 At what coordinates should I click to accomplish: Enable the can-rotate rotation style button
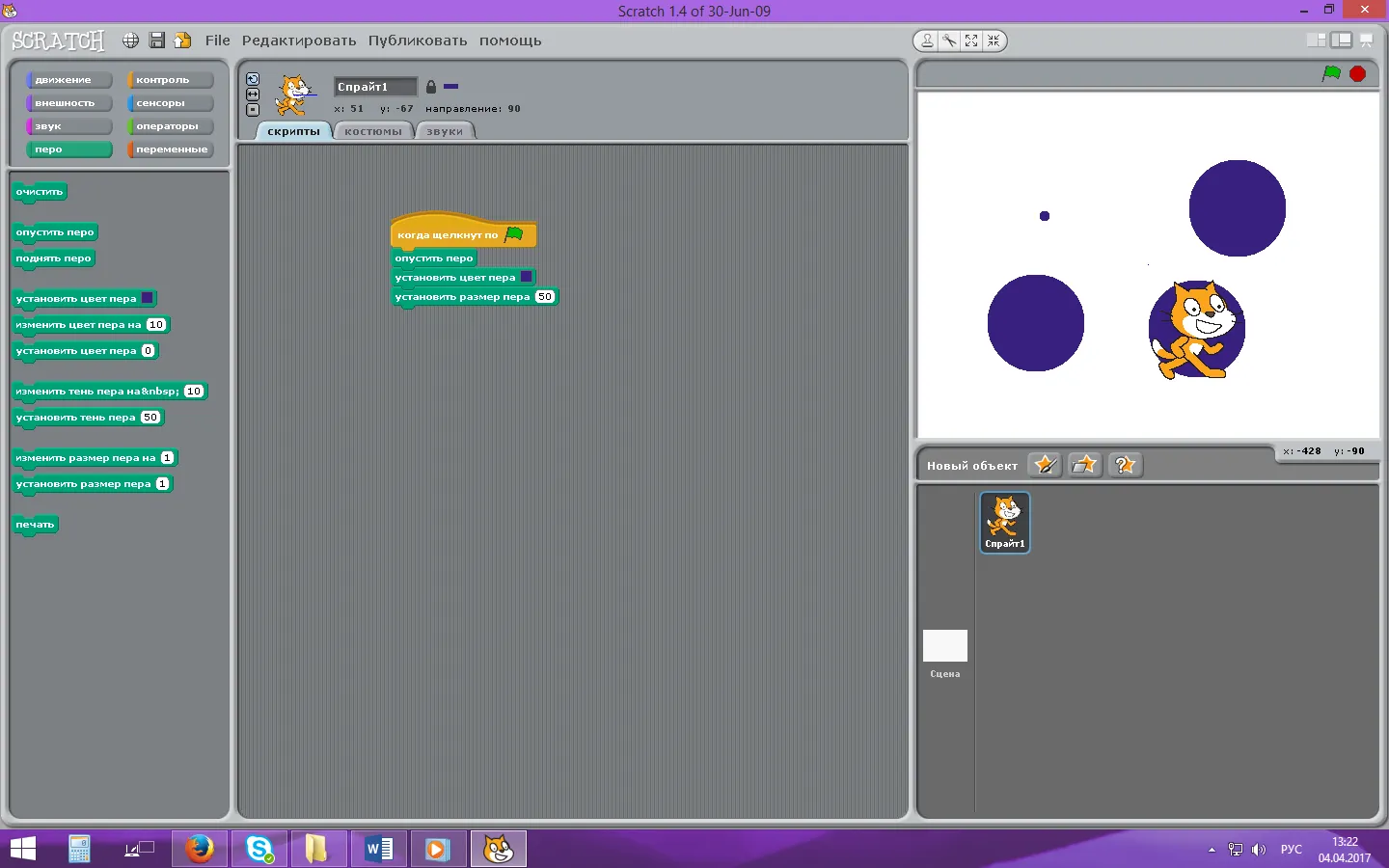point(253,79)
